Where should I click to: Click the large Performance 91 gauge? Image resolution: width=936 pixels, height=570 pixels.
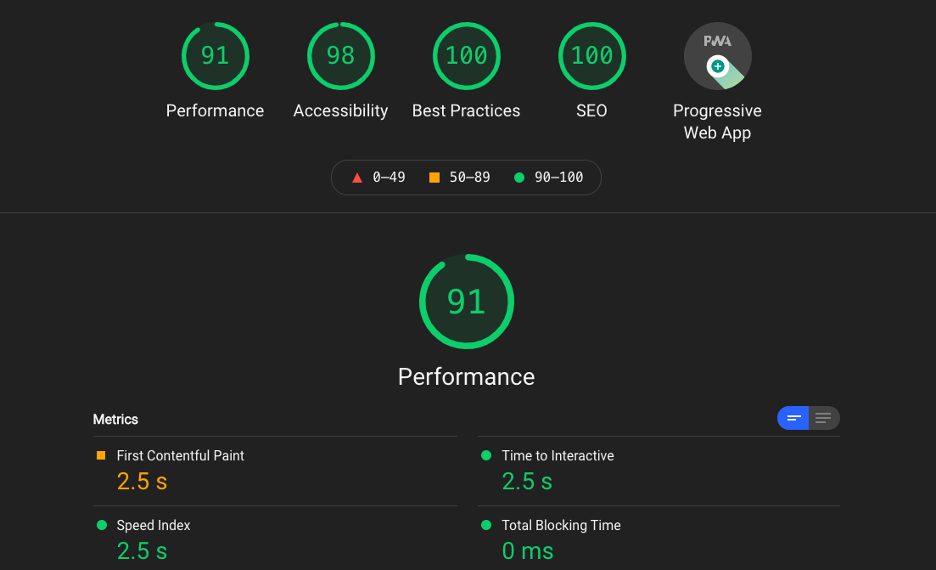coord(466,301)
